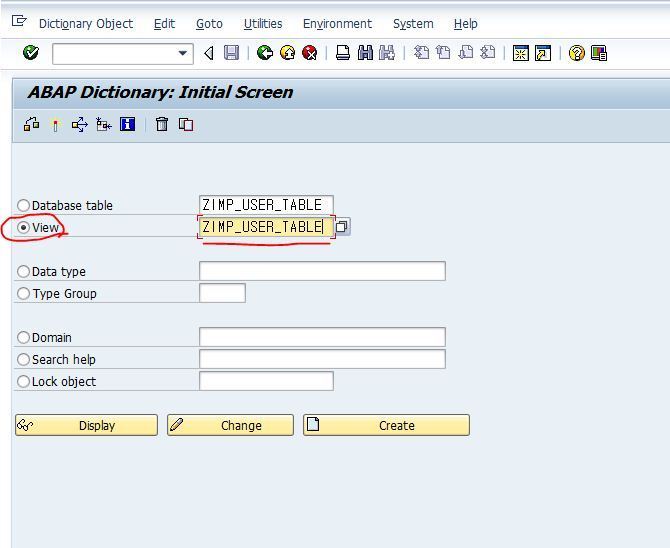This screenshot has height=548, width=670.
Task: Click the yellow Help question mark icon
Action: pyautogui.click(x=576, y=53)
